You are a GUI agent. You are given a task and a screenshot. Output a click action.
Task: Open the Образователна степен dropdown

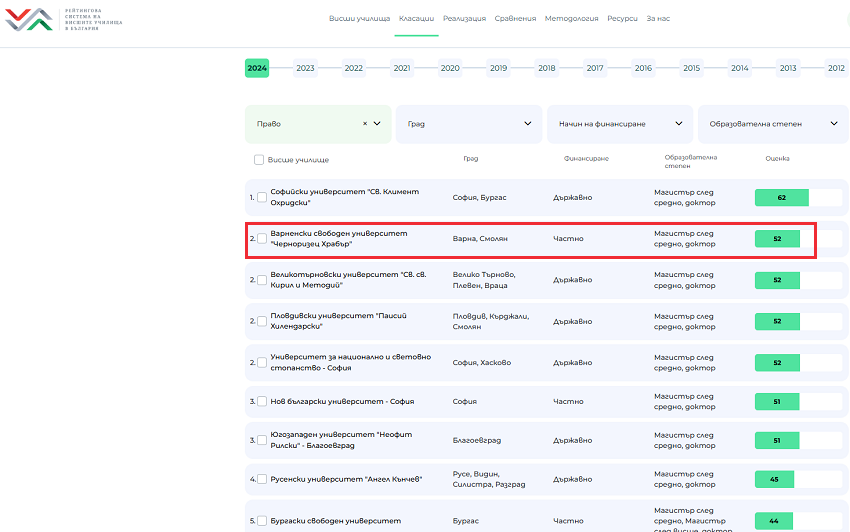pyautogui.click(x=773, y=124)
